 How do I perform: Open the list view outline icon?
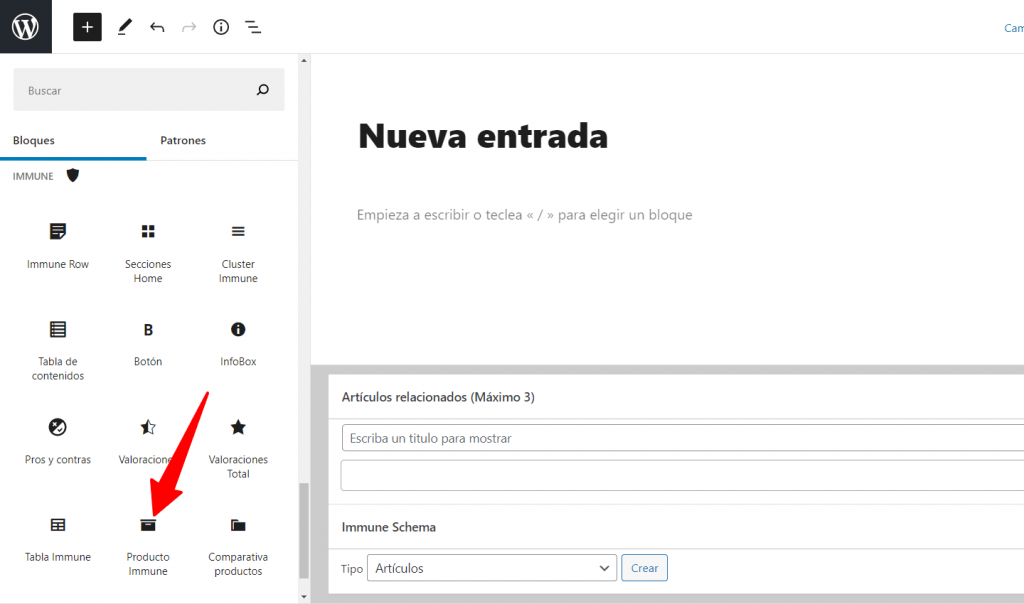[253, 27]
